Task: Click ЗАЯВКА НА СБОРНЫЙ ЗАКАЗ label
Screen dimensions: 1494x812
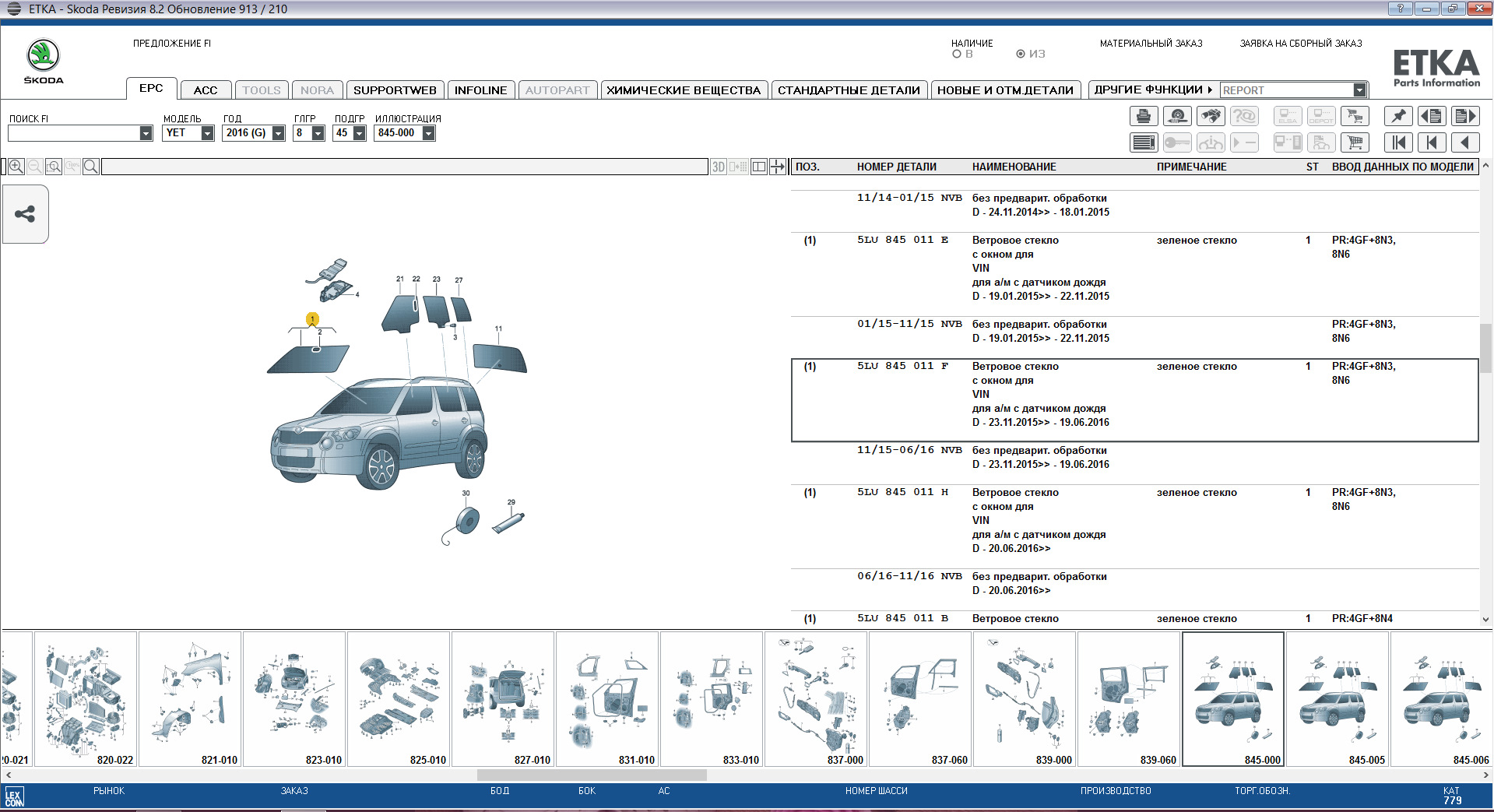Action: point(1301,44)
